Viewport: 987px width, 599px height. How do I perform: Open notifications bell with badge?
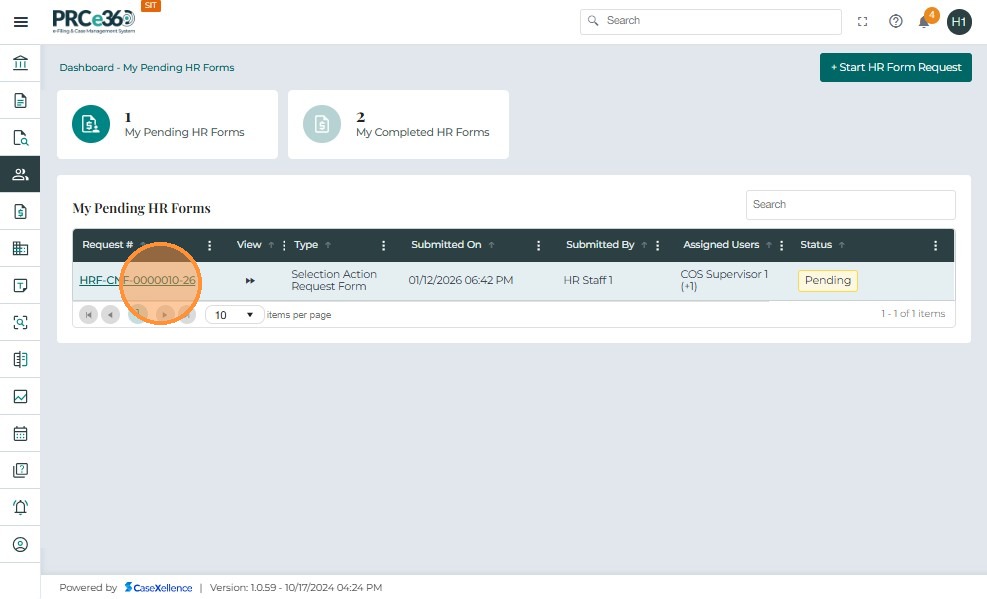pyautogui.click(x=925, y=20)
